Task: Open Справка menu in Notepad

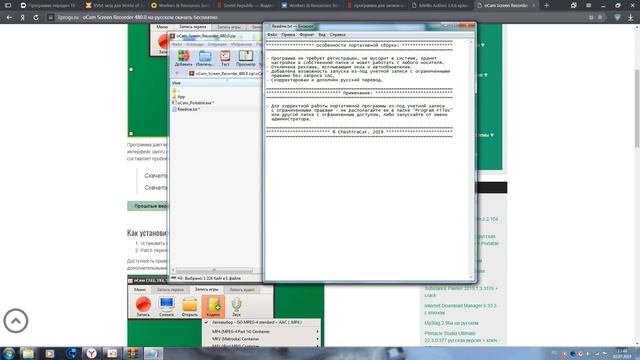Action: (x=337, y=35)
